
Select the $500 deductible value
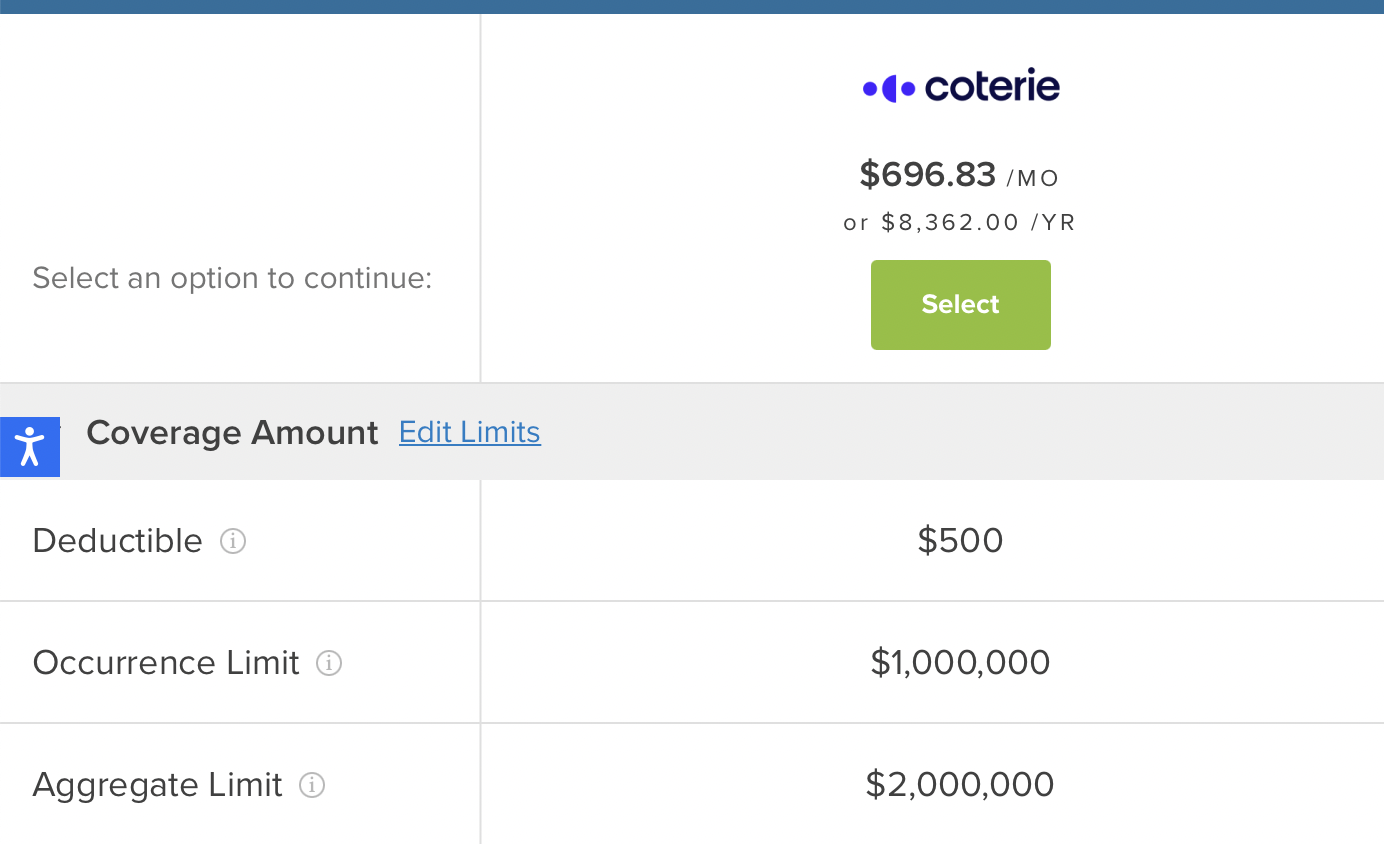[960, 541]
